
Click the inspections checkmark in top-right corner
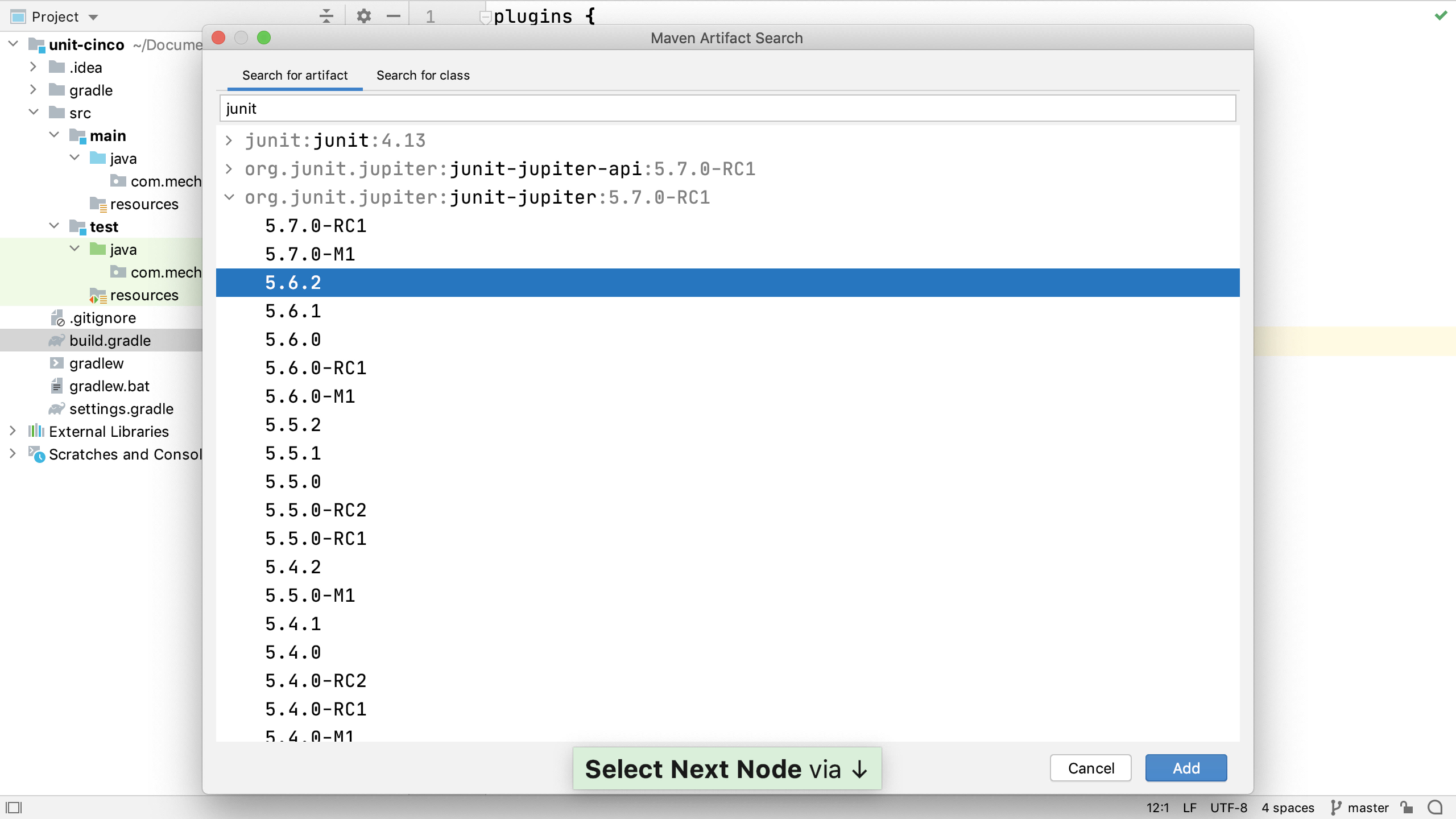(1441, 16)
